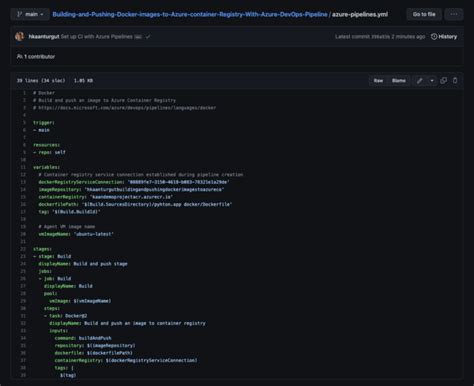The height and width of the screenshot is (386, 474).
Task: Open the Blame view
Action: (x=399, y=81)
